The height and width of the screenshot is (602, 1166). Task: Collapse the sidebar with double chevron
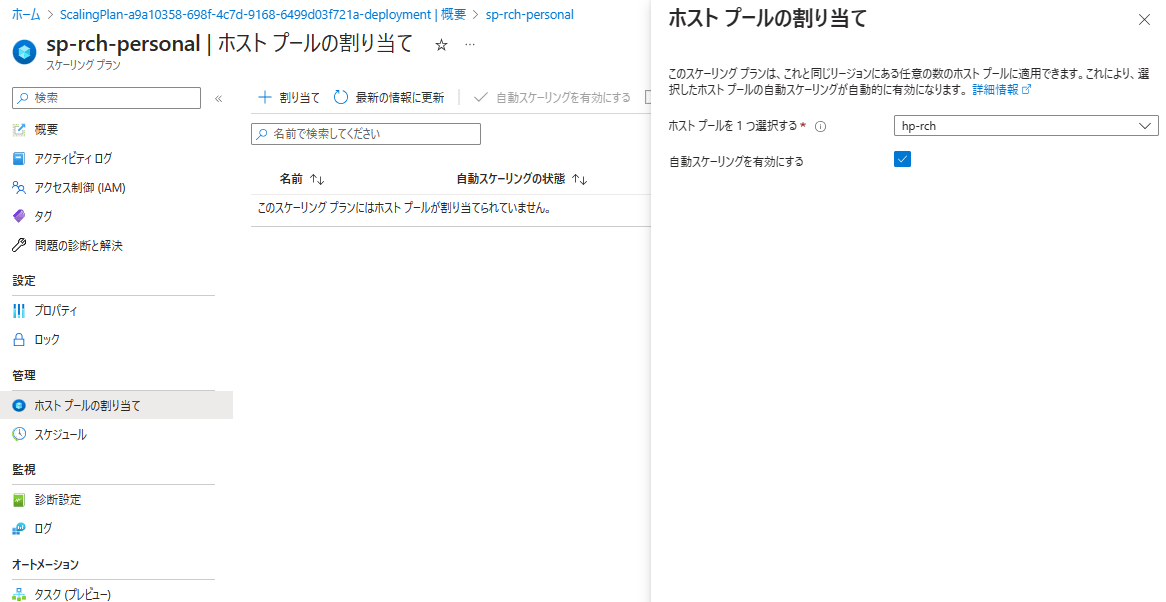coord(219,98)
